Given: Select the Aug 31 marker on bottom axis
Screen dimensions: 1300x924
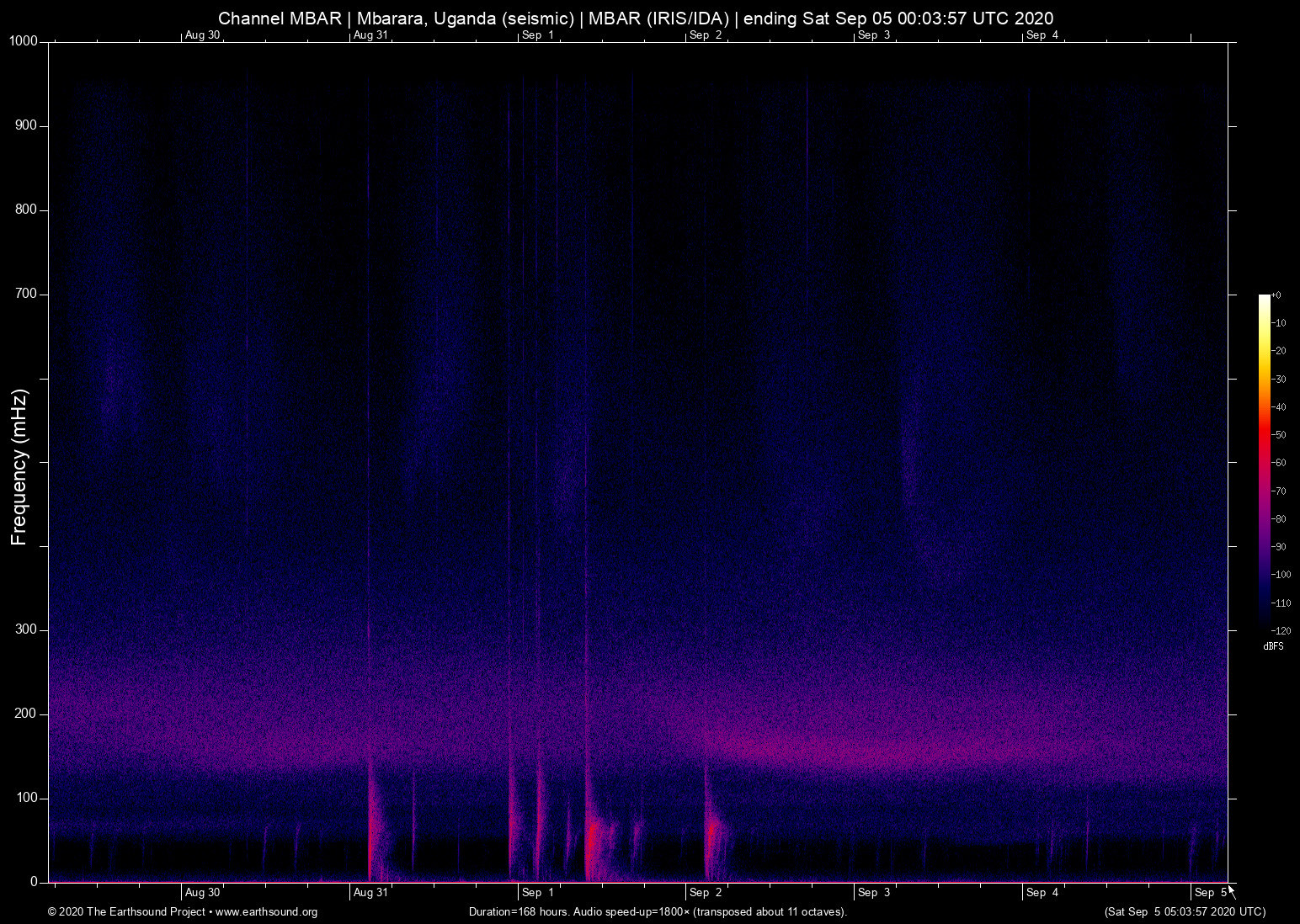Looking at the screenshot, I should (370, 892).
